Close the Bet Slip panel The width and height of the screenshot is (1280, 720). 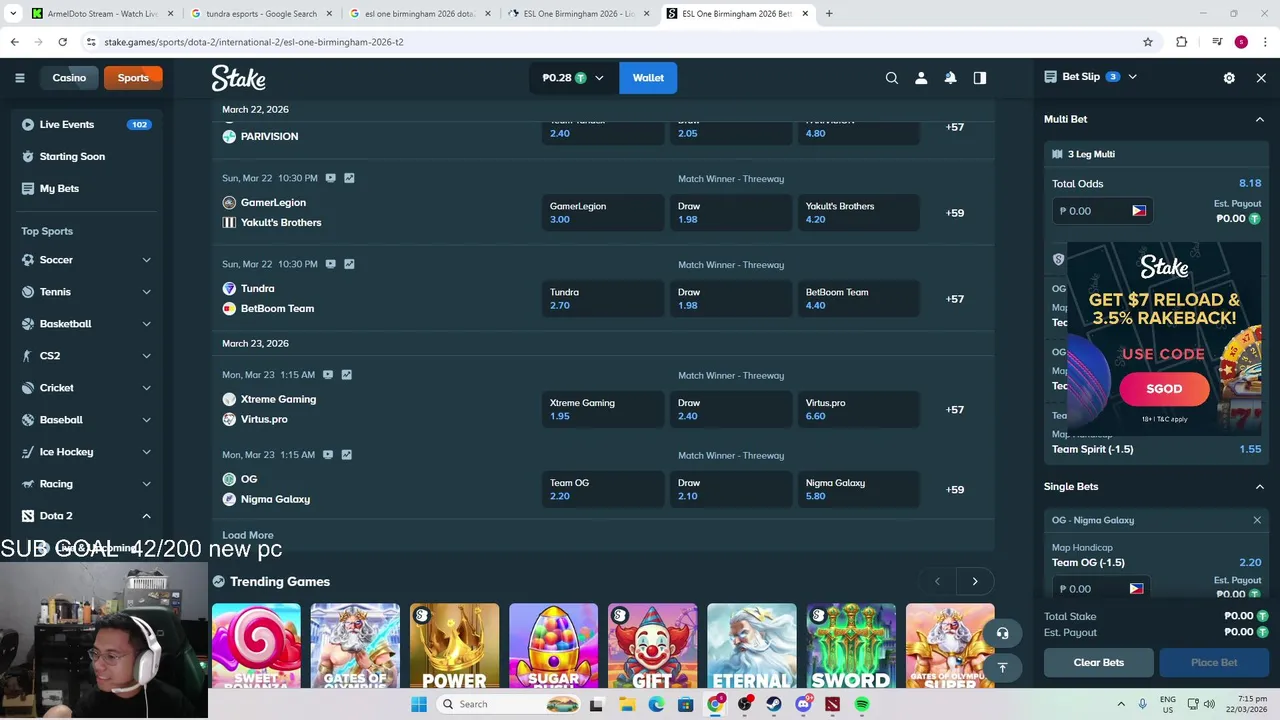pos(1261,78)
